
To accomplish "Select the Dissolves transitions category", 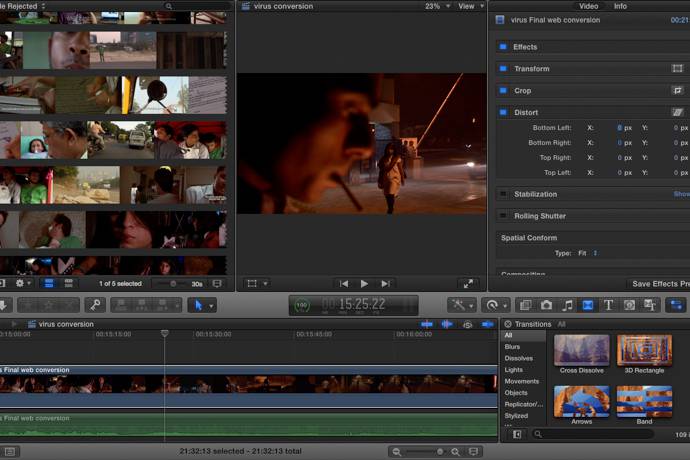I will (518, 358).
